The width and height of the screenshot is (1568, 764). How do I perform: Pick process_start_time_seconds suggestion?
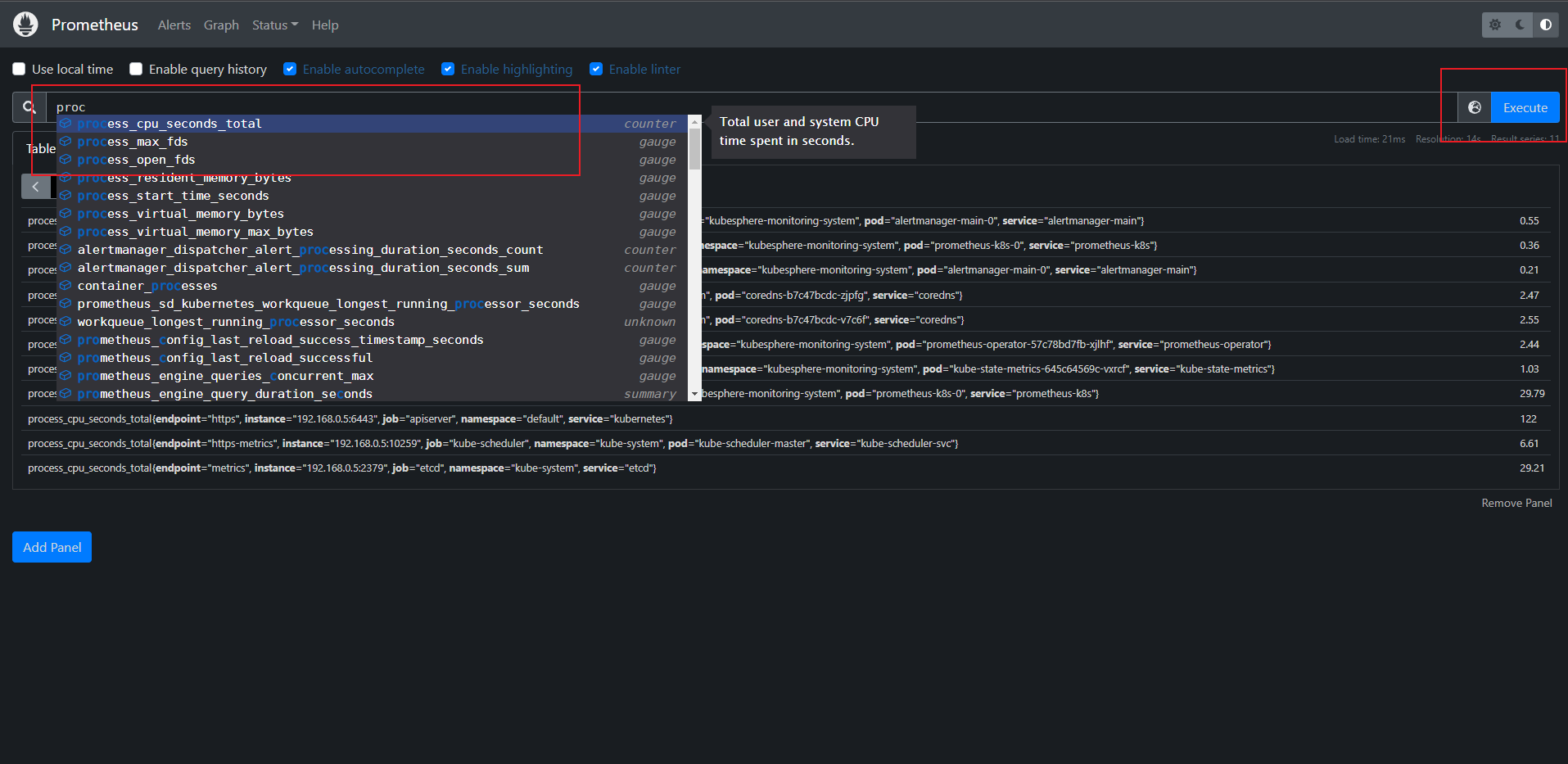tap(173, 196)
